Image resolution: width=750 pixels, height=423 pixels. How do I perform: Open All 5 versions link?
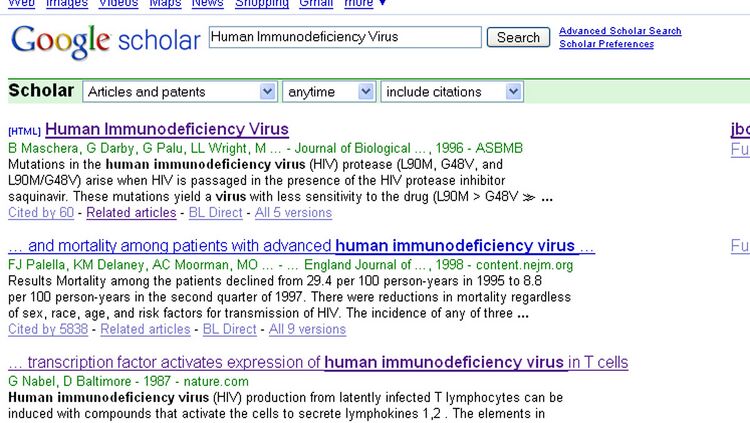pos(293,212)
